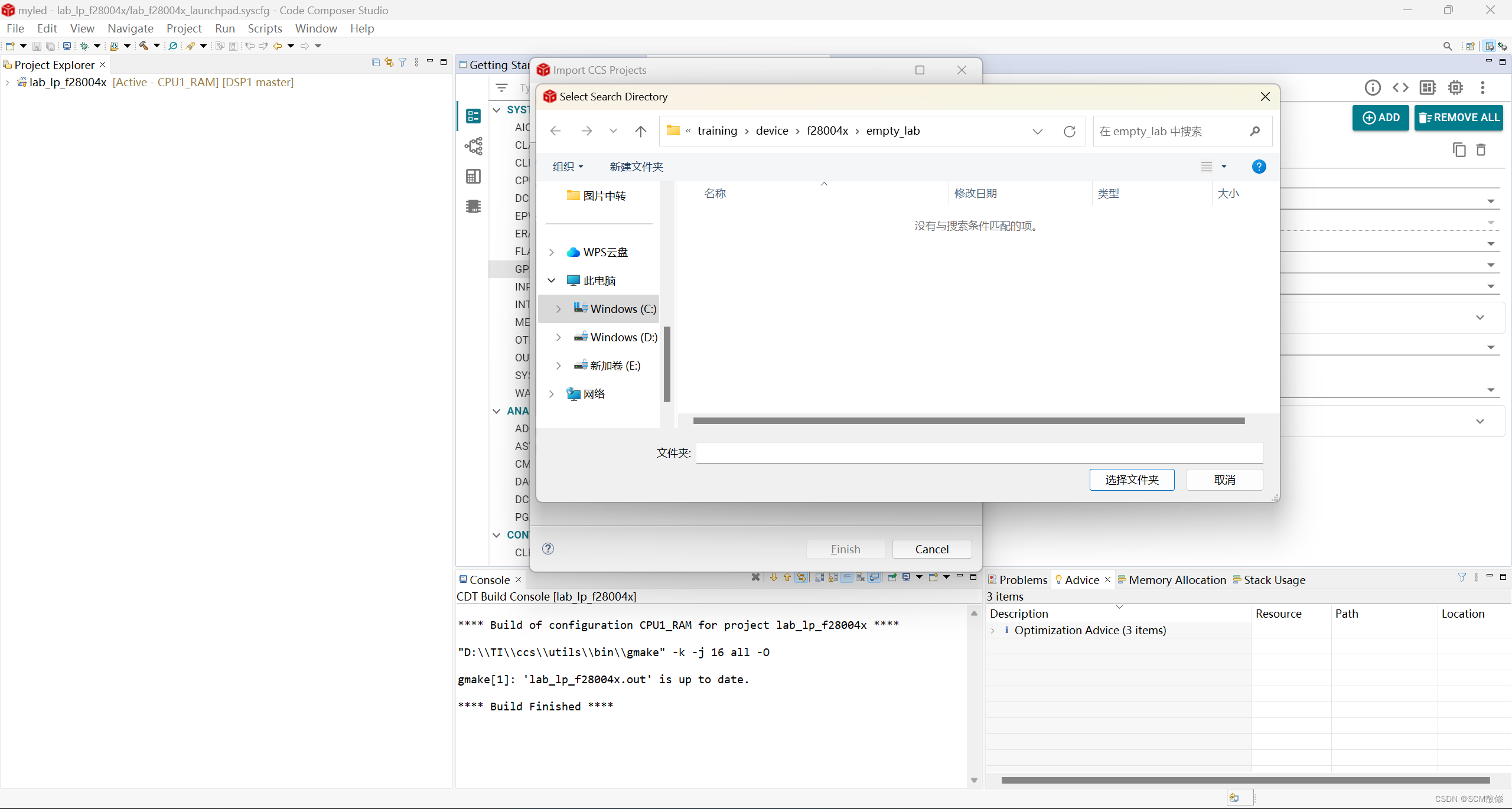The height and width of the screenshot is (809, 1512).
Task: Switch to the Memory Allocation tab
Action: [1177, 580]
